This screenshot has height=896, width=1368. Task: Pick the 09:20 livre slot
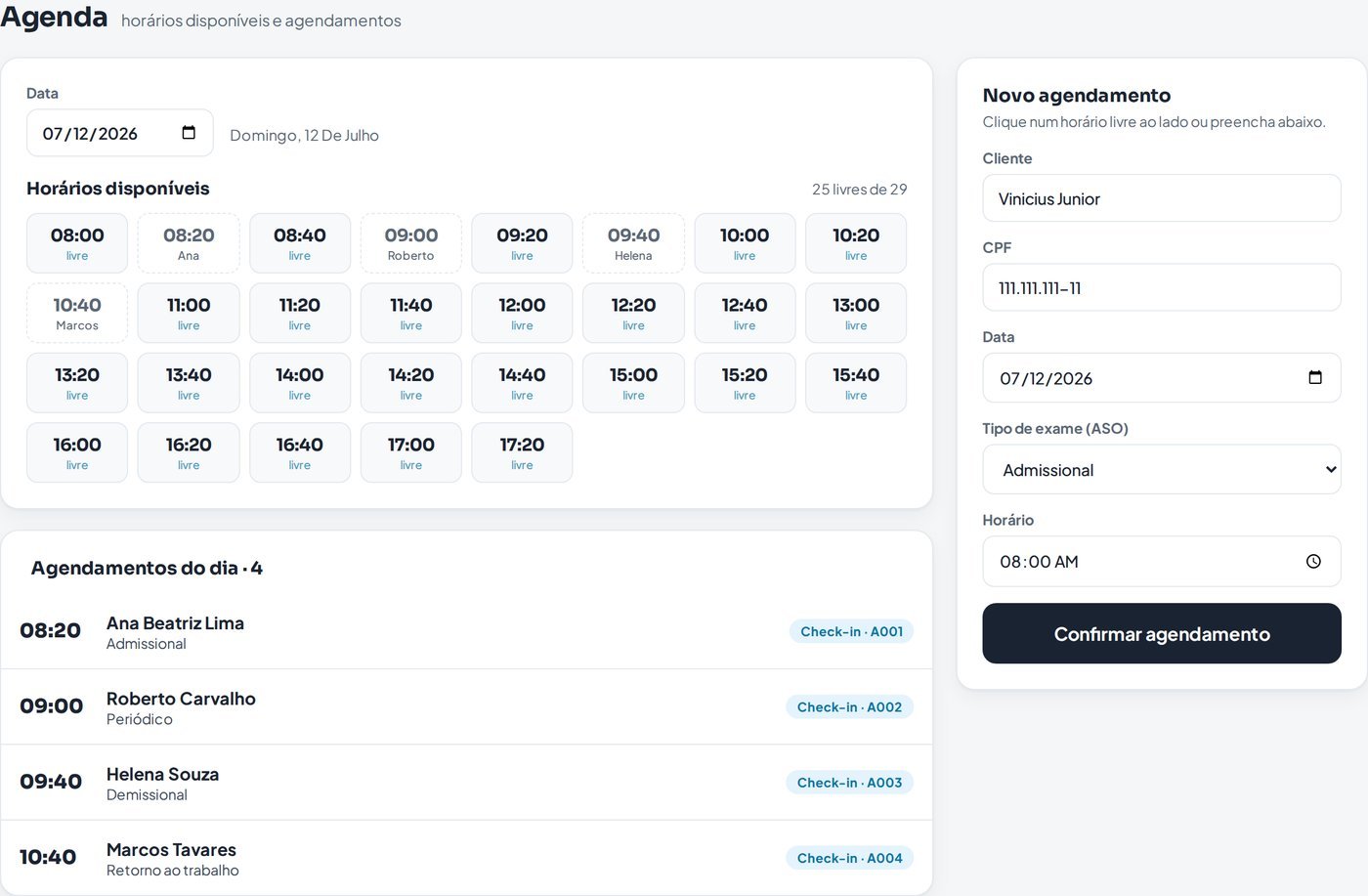[522, 243]
